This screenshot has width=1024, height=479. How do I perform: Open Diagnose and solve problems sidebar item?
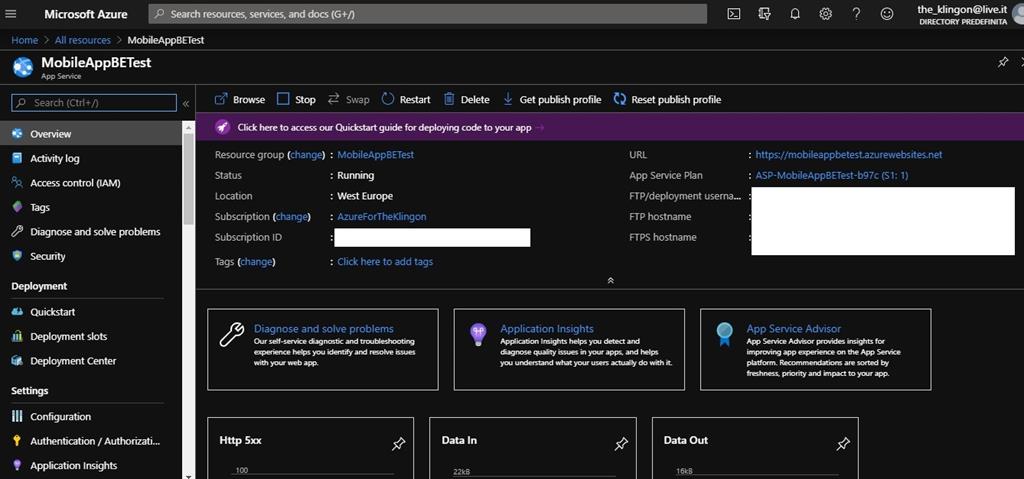pos(91,232)
